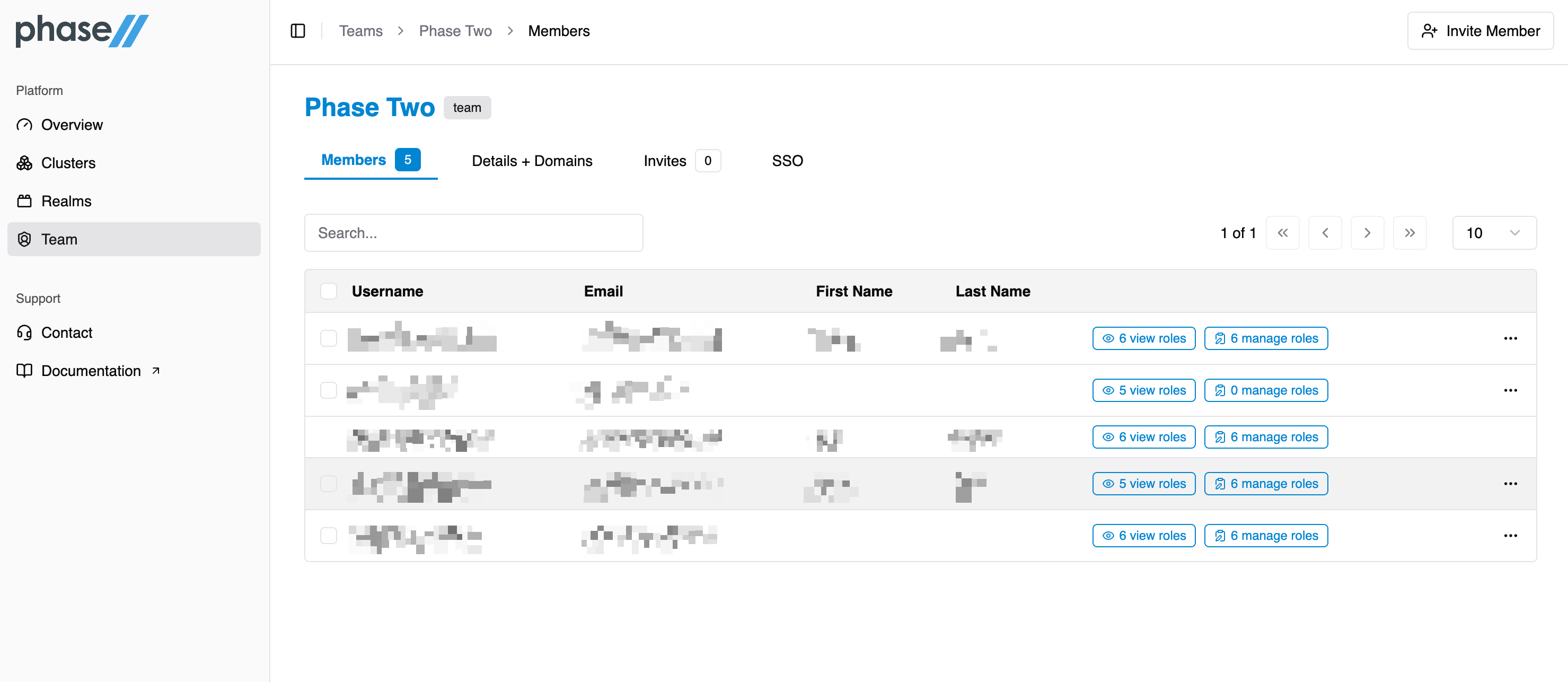Open Overview from the sidebar
The width and height of the screenshot is (1568, 682).
click(72, 125)
